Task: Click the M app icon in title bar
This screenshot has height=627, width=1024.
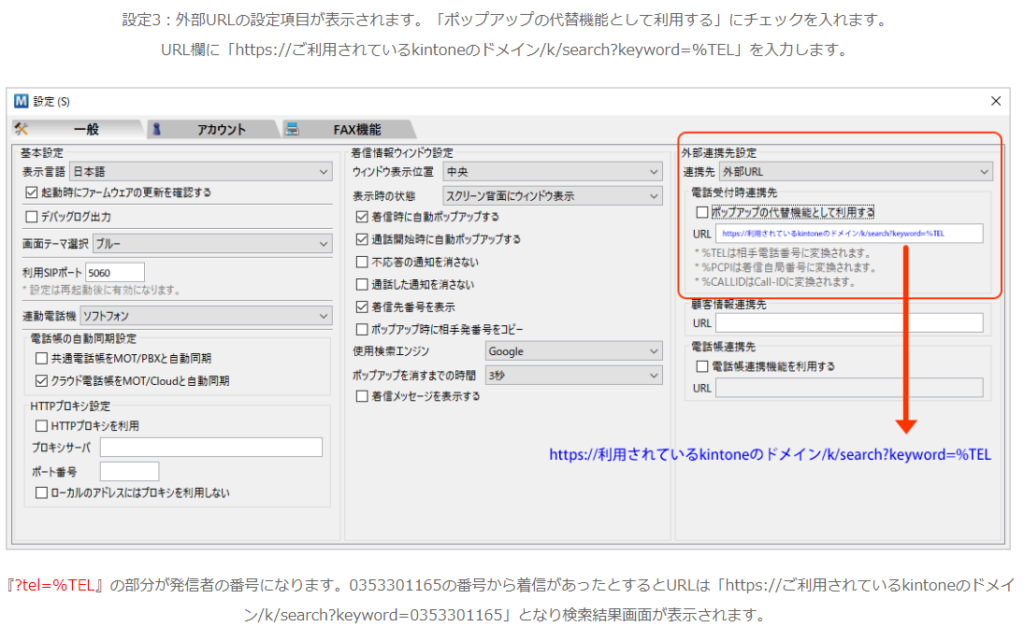Action: (21, 101)
